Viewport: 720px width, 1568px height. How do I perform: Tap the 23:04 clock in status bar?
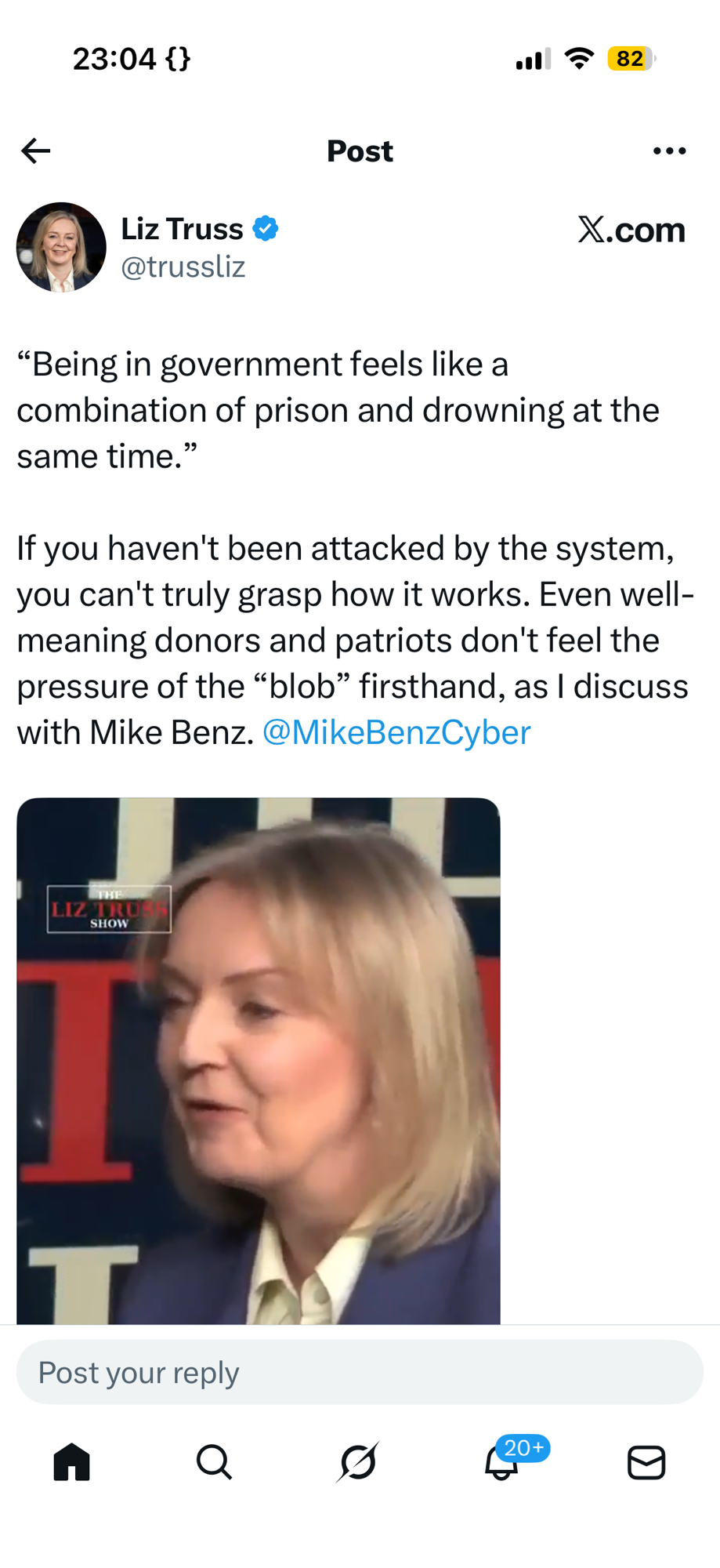coord(114,59)
